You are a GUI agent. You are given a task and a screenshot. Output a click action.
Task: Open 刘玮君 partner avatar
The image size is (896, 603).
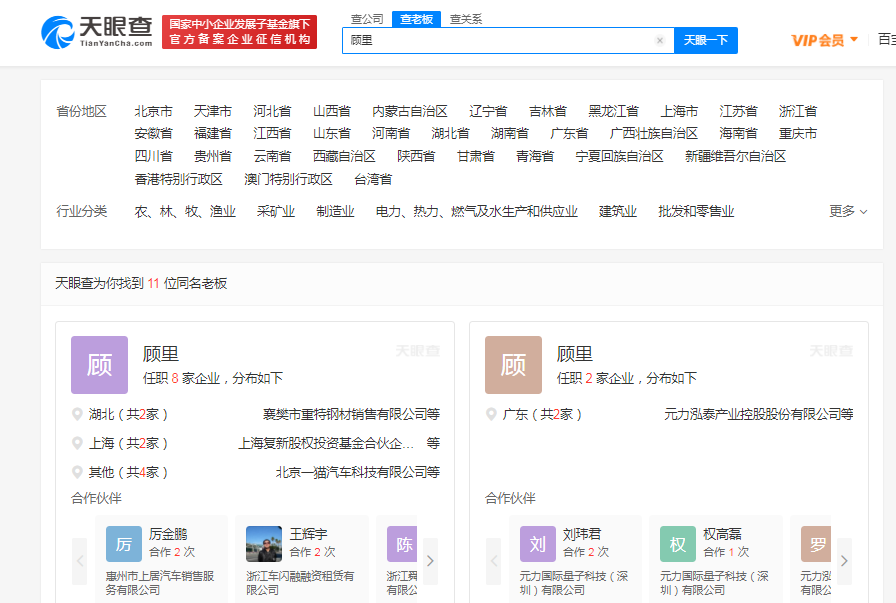[538, 544]
